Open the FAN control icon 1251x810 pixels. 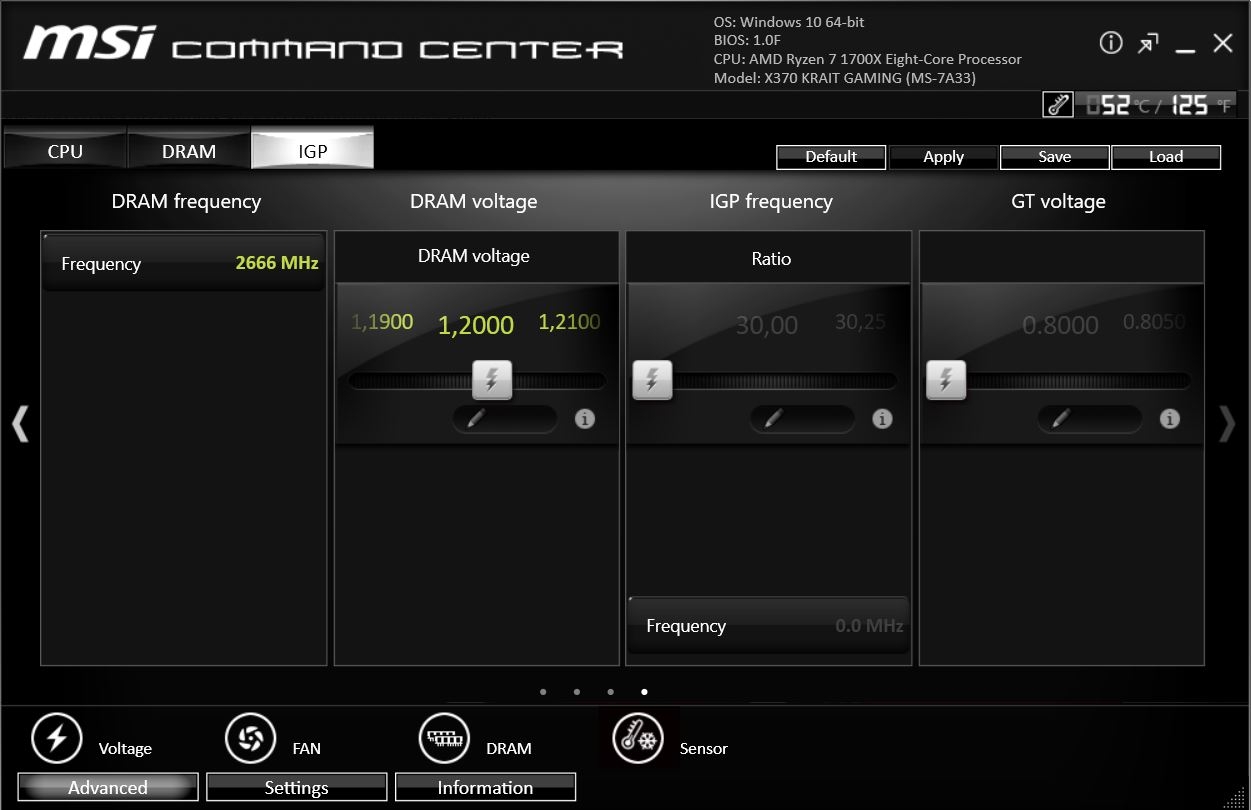click(x=250, y=739)
